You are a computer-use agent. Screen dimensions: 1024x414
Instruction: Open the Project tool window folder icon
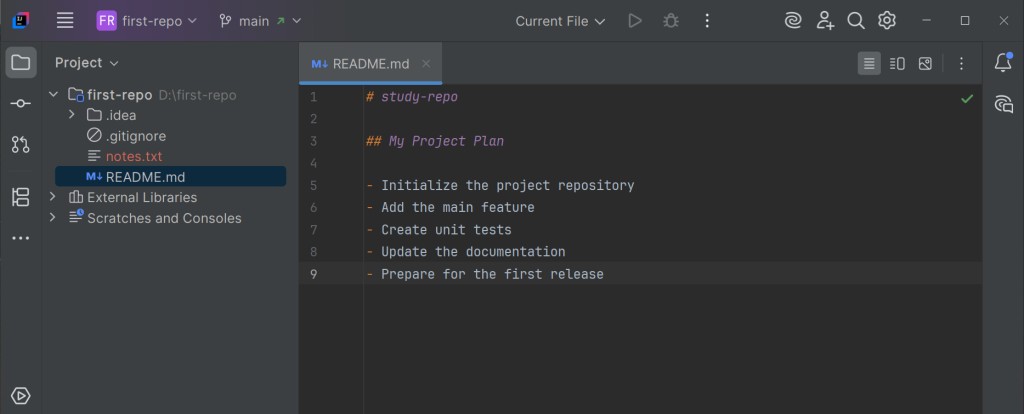(21, 63)
